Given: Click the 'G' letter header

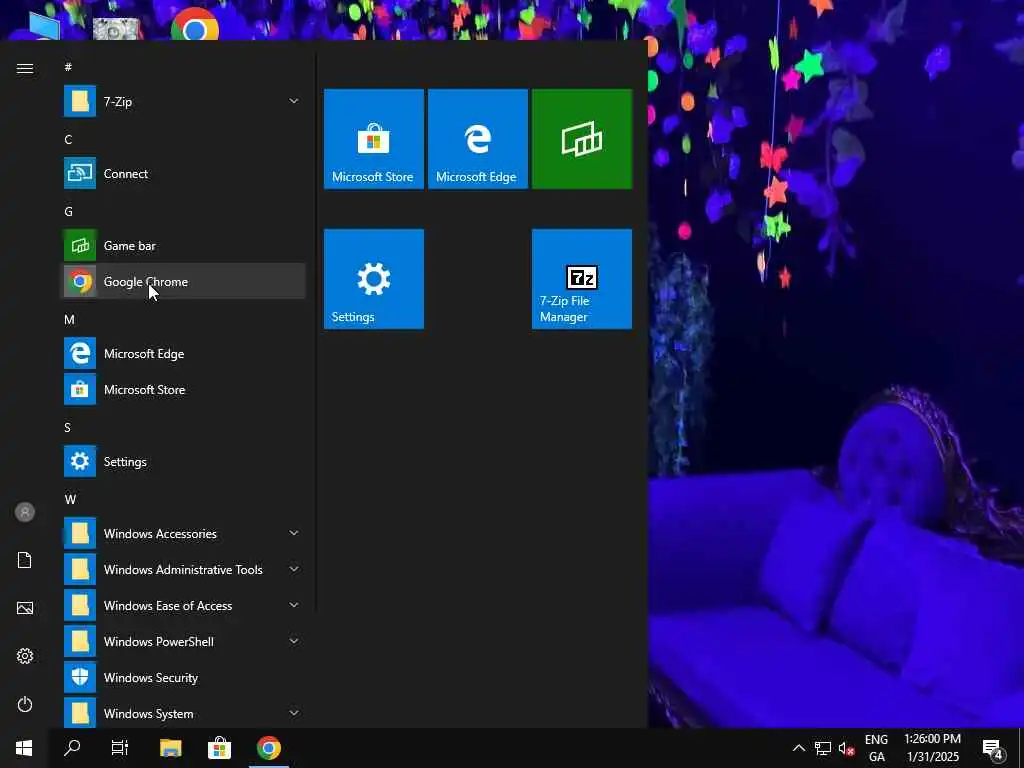Looking at the screenshot, I should (x=69, y=211).
